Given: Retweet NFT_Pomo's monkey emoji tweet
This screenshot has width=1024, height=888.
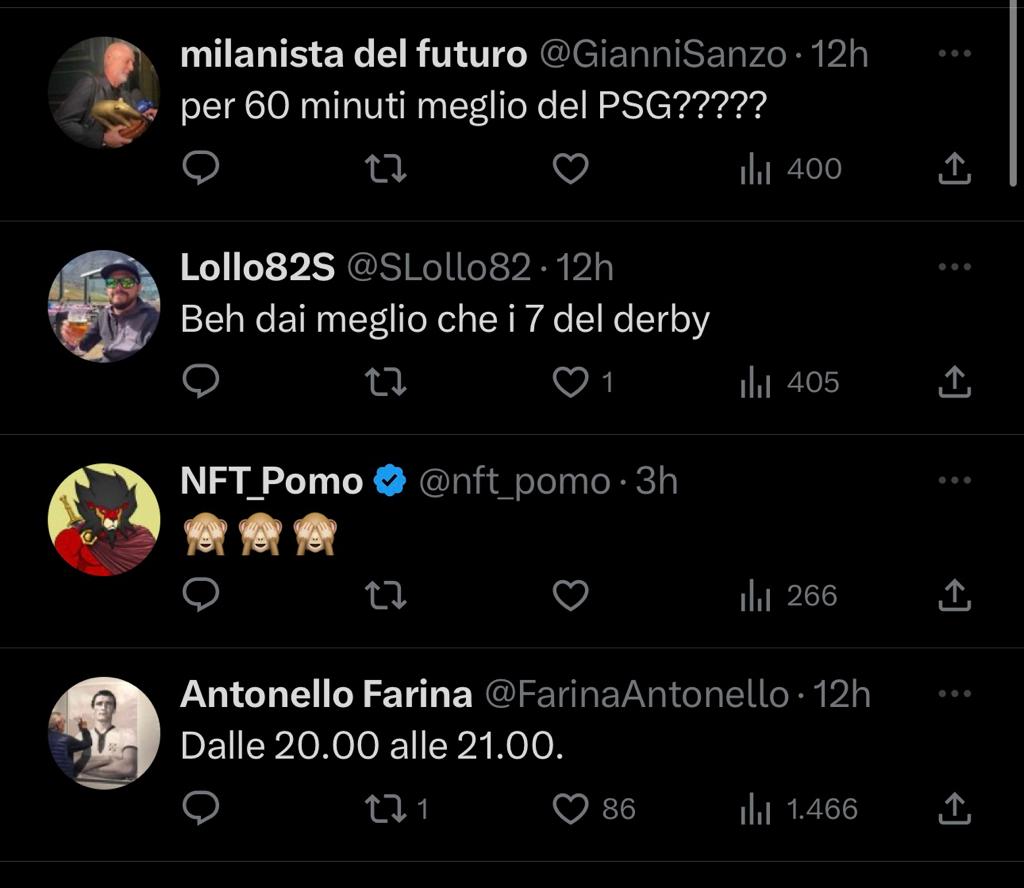Looking at the screenshot, I should [386, 596].
